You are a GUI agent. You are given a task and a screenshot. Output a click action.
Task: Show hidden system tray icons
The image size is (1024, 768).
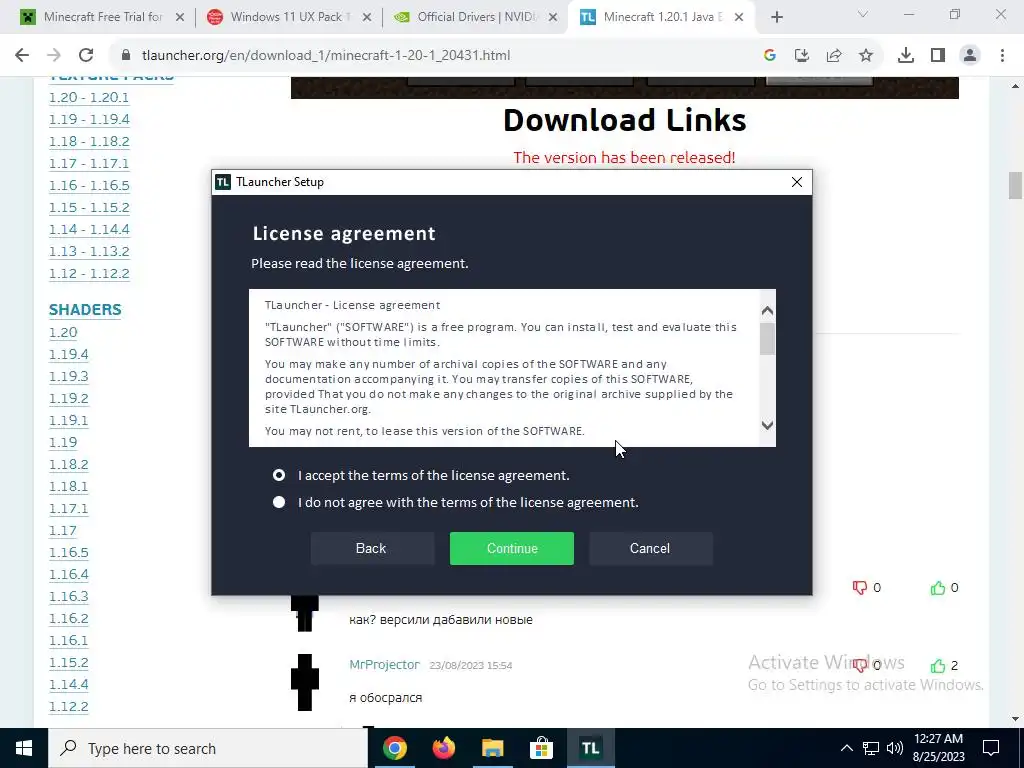[x=846, y=748]
